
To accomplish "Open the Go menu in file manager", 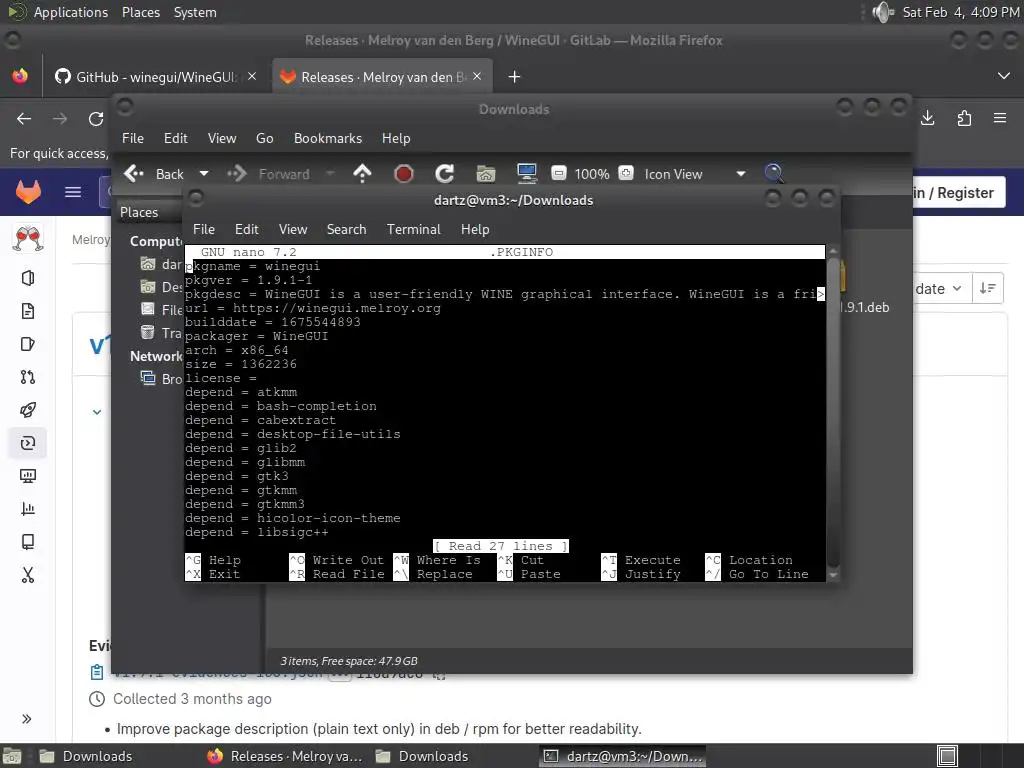I will pyautogui.click(x=264, y=138).
